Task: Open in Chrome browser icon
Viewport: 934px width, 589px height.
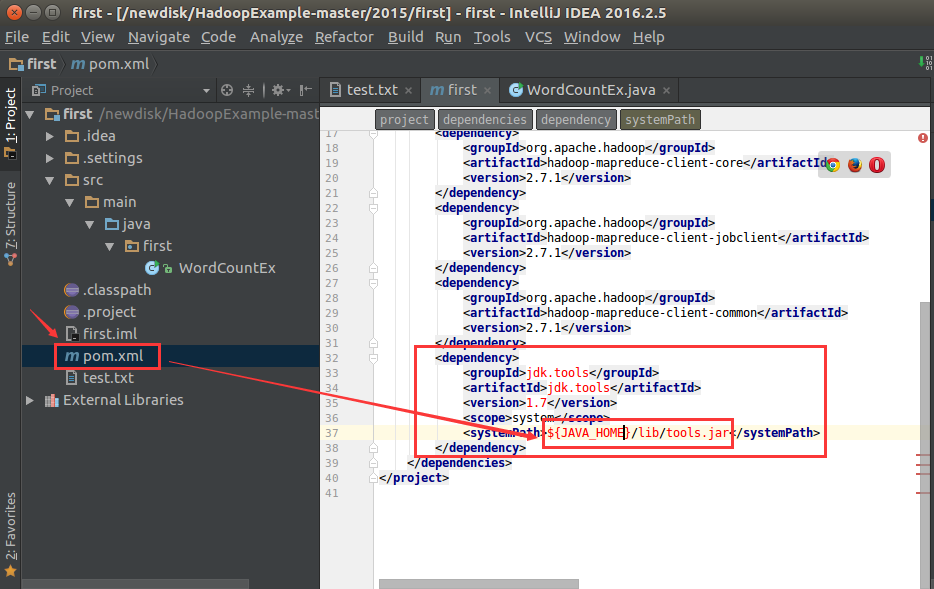Action: [832, 165]
